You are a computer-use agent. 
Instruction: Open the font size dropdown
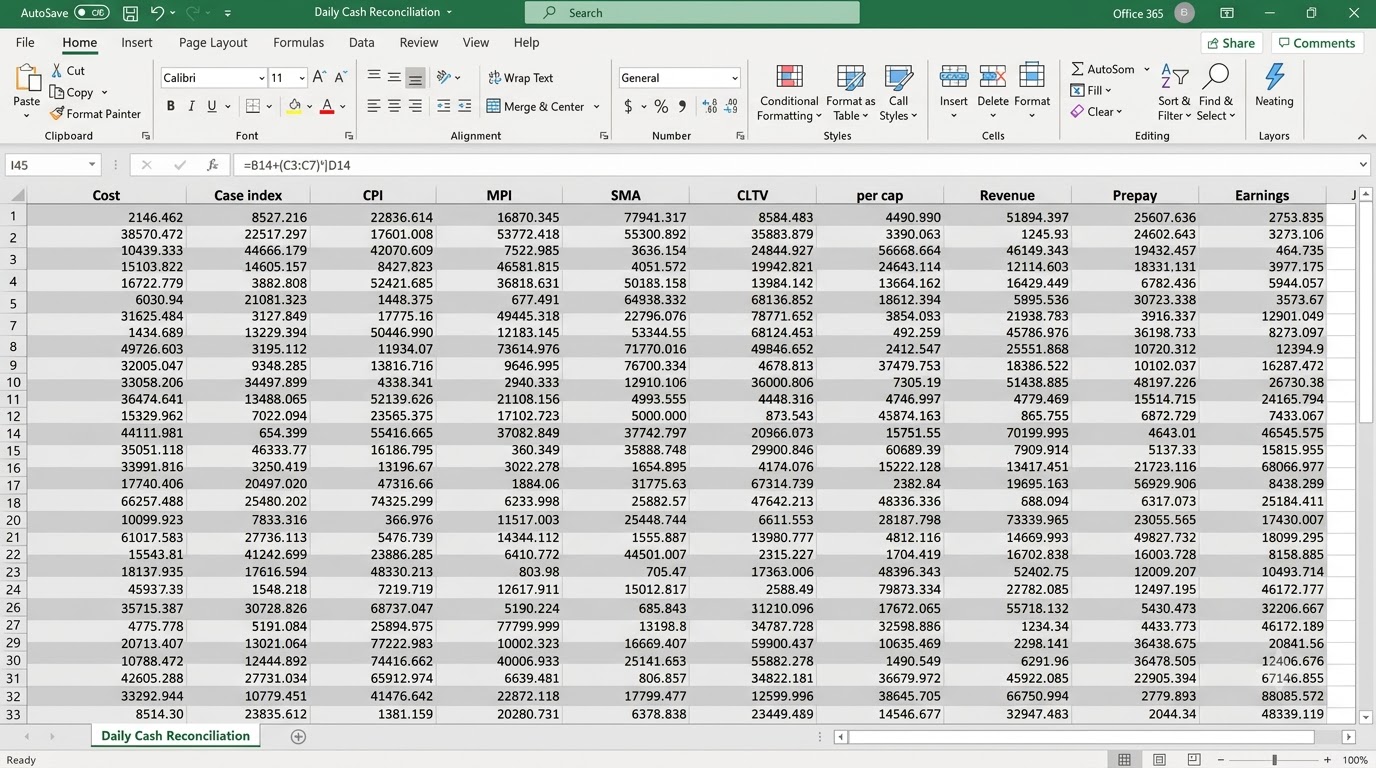301,78
